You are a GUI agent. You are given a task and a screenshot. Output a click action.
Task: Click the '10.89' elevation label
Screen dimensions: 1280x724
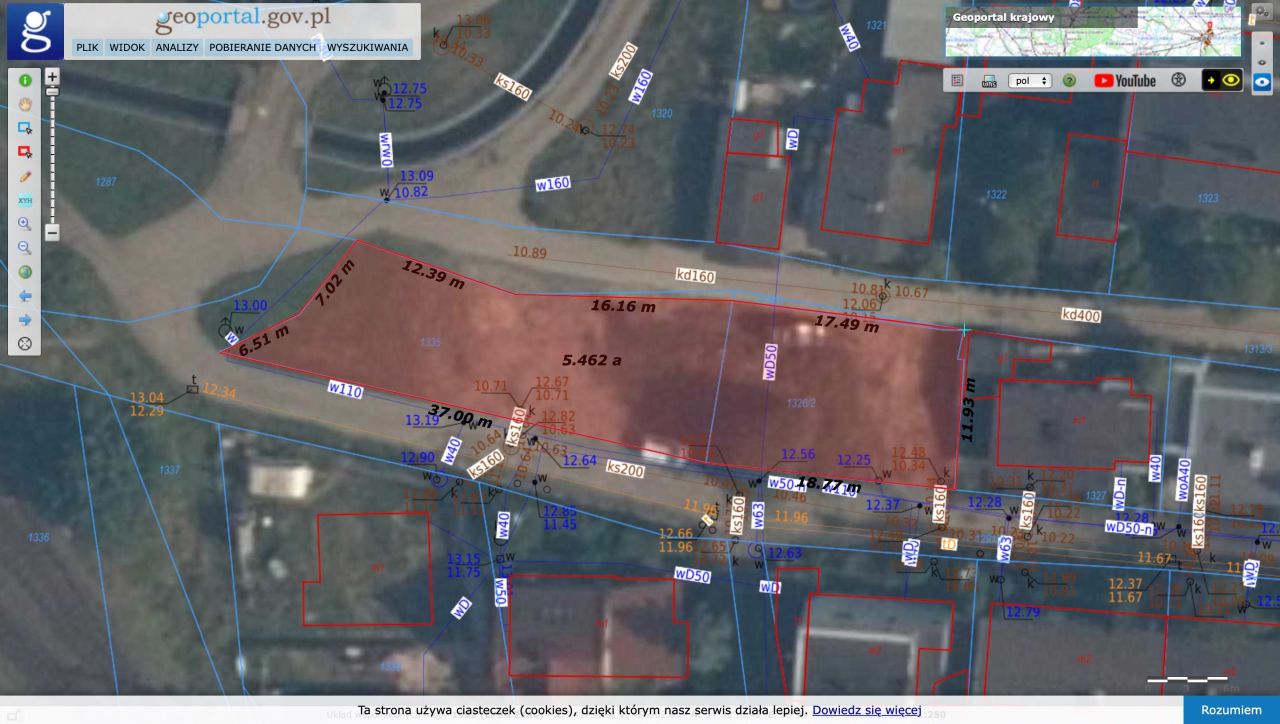click(530, 253)
